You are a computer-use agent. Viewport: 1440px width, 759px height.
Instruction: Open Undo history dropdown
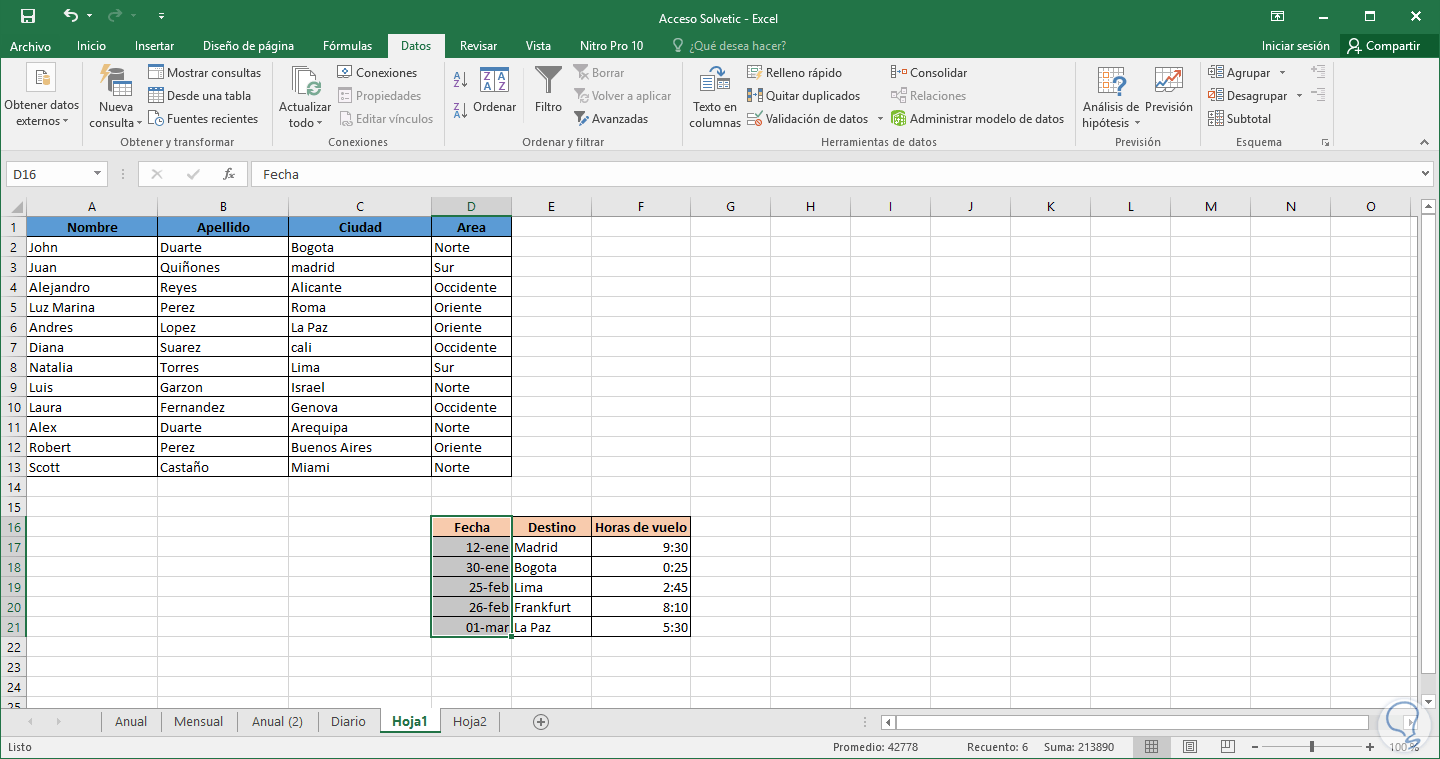click(90, 17)
